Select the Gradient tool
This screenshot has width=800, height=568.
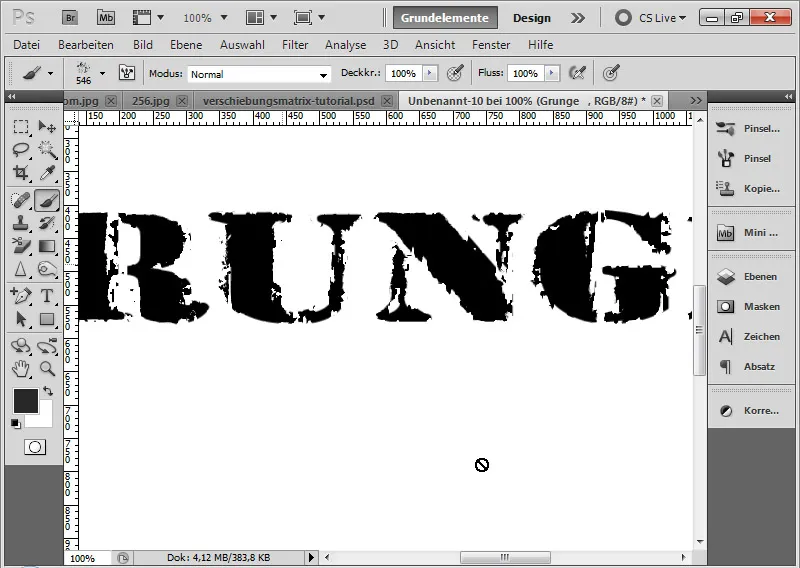point(47,246)
